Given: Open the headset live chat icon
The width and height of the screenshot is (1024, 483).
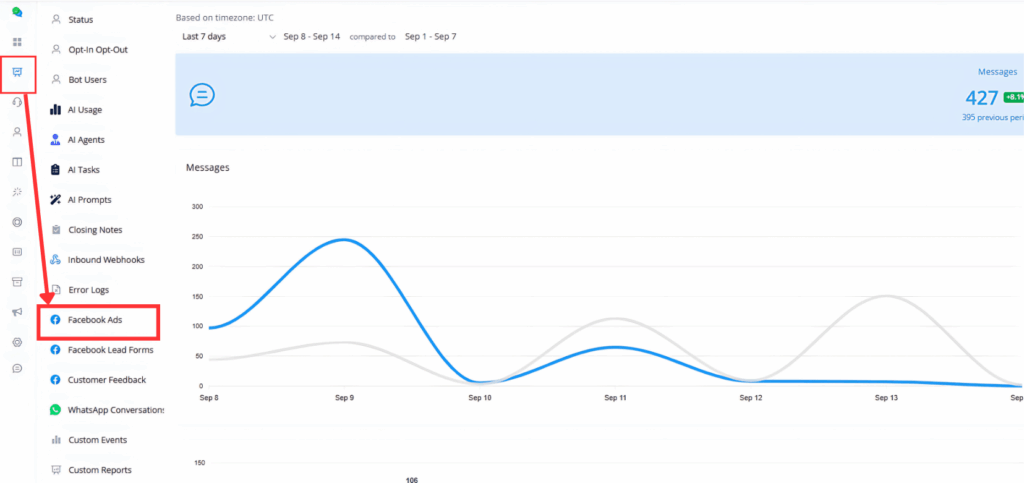Looking at the screenshot, I should click(x=17, y=102).
